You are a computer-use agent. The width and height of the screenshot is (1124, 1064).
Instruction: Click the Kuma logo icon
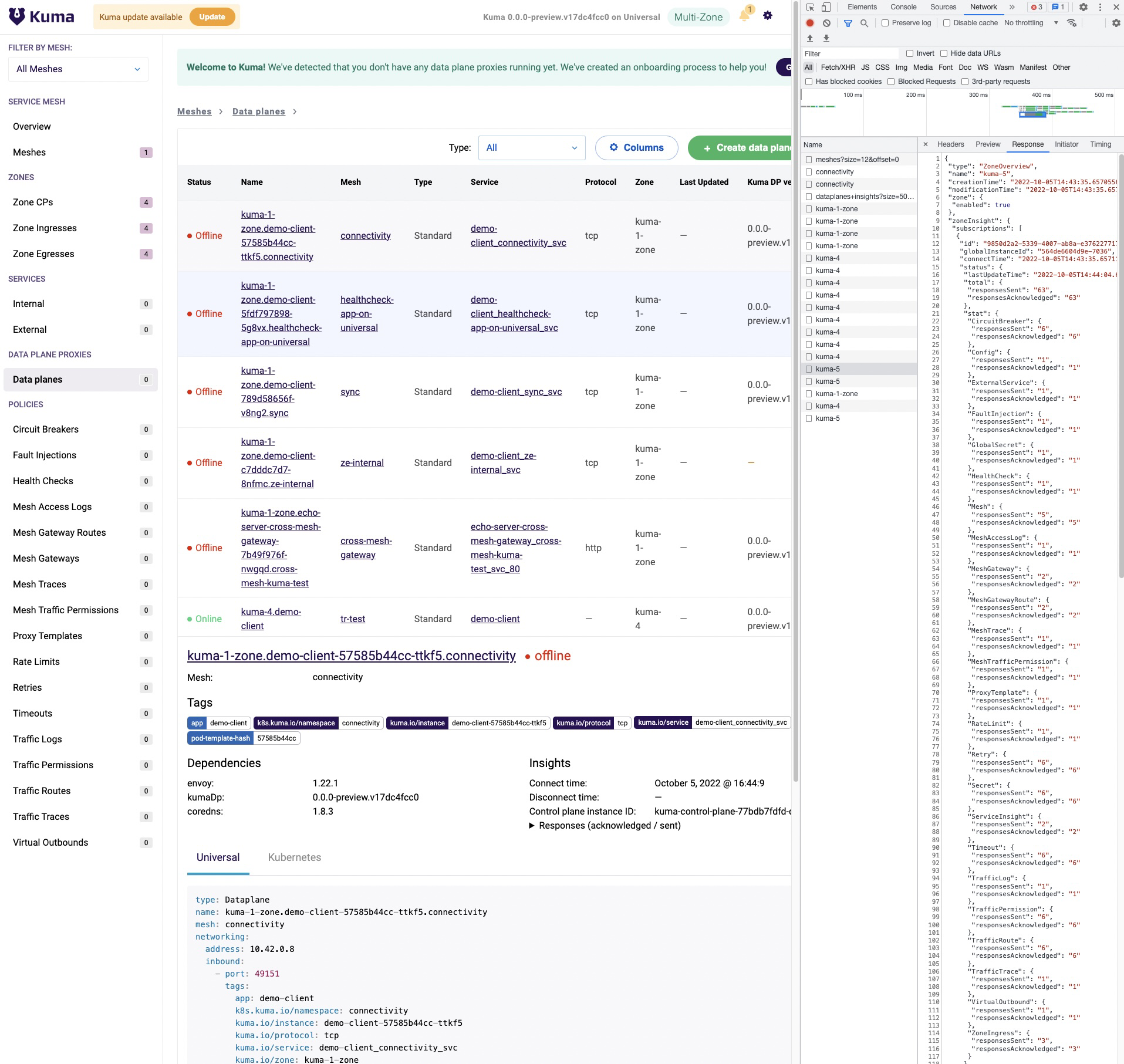click(x=17, y=16)
